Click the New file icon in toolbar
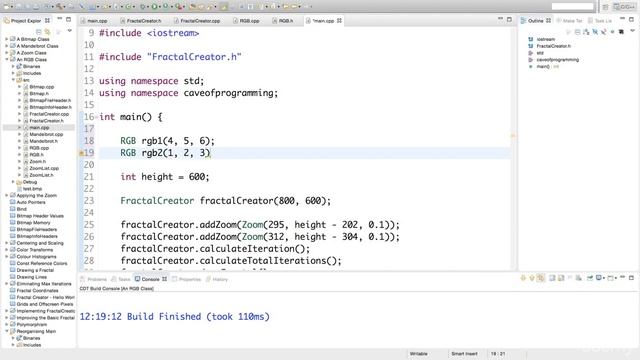Screen dimensions: 640x360 click(x=6, y=7)
